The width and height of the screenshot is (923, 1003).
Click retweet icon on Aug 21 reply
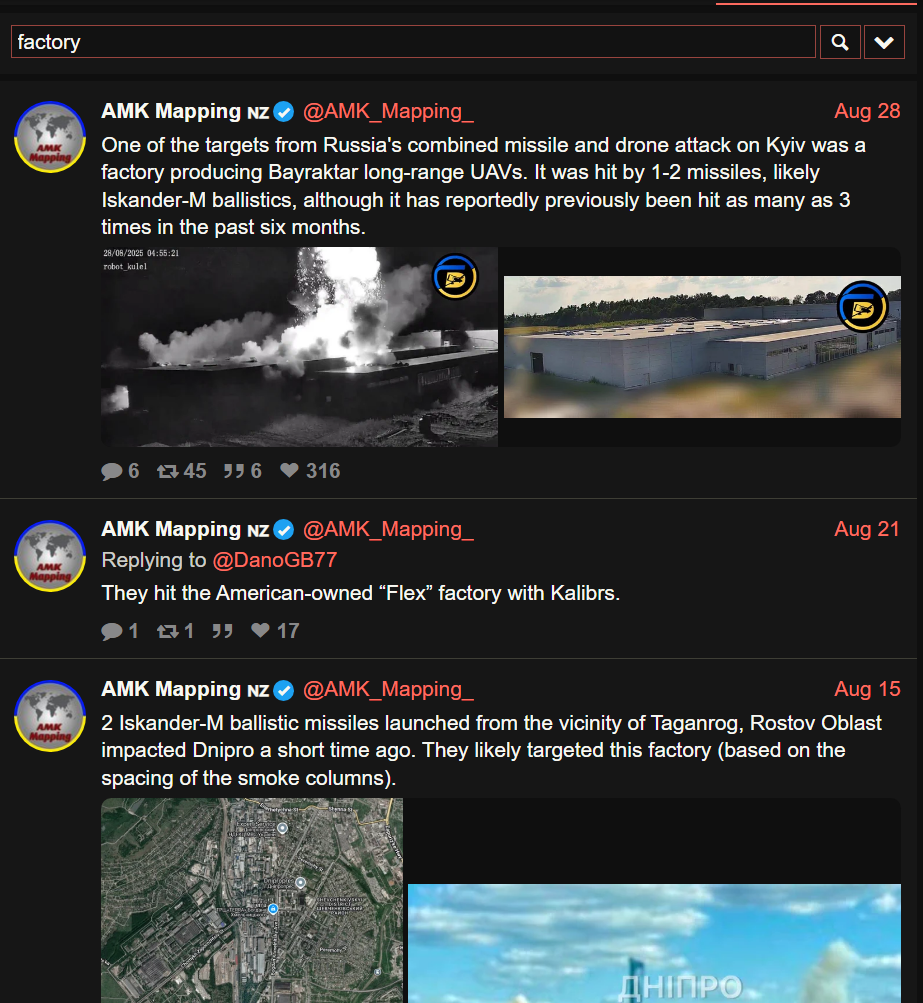pyautogui.click(x=168, y=631)
